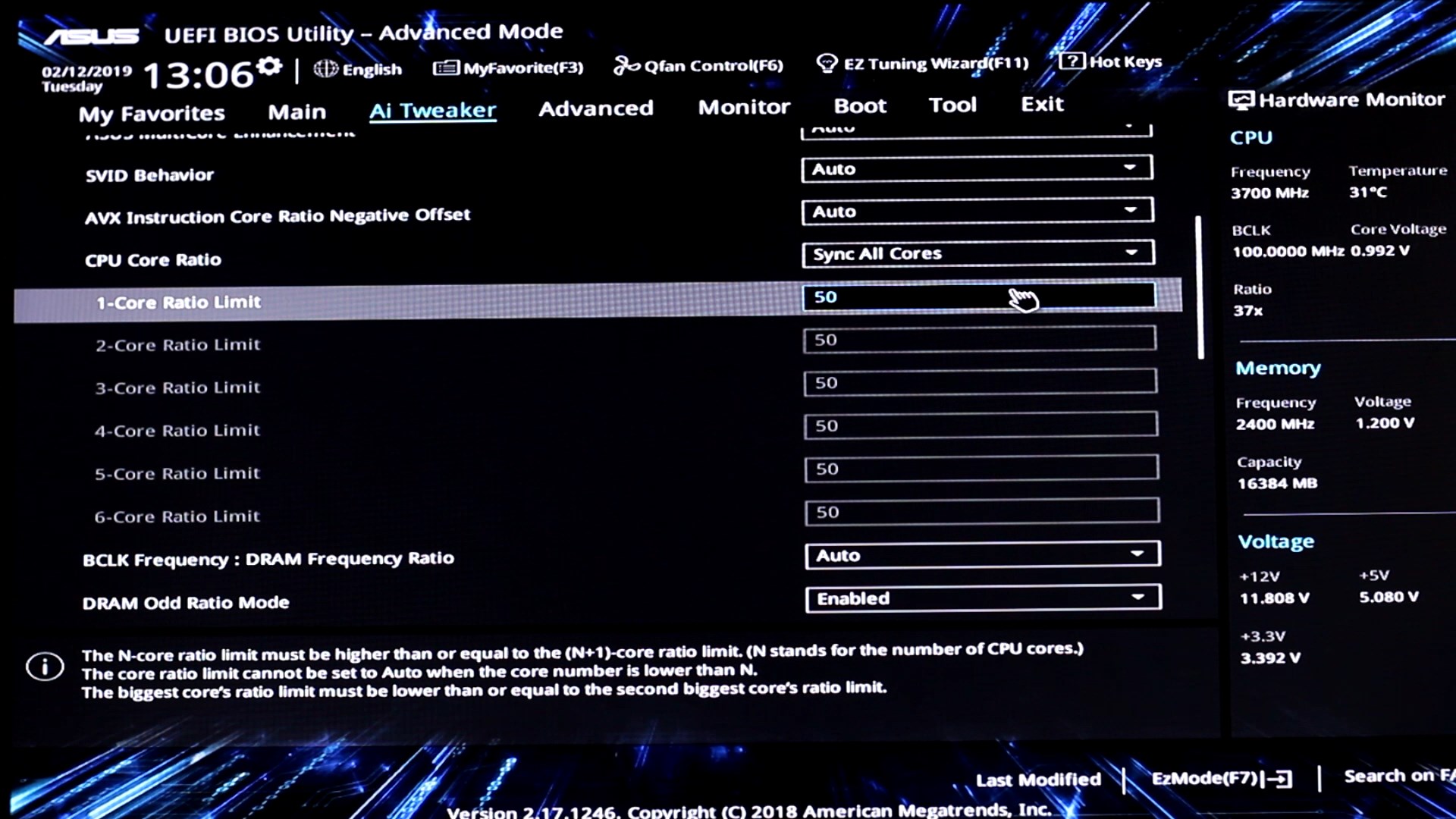1456x819 pixels.
Task: Click the globe language icon
Action: click(x=326, y=69)
